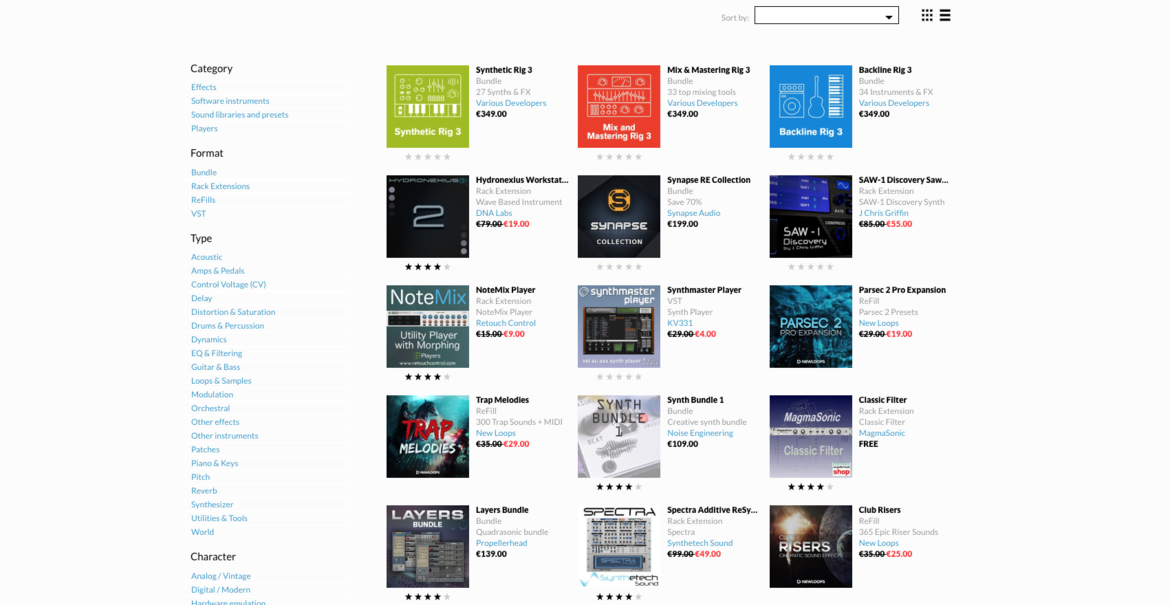Screen dimensions: 1170x605
Task: Open the Sort by dropdown
Action: tap(826, 15)
